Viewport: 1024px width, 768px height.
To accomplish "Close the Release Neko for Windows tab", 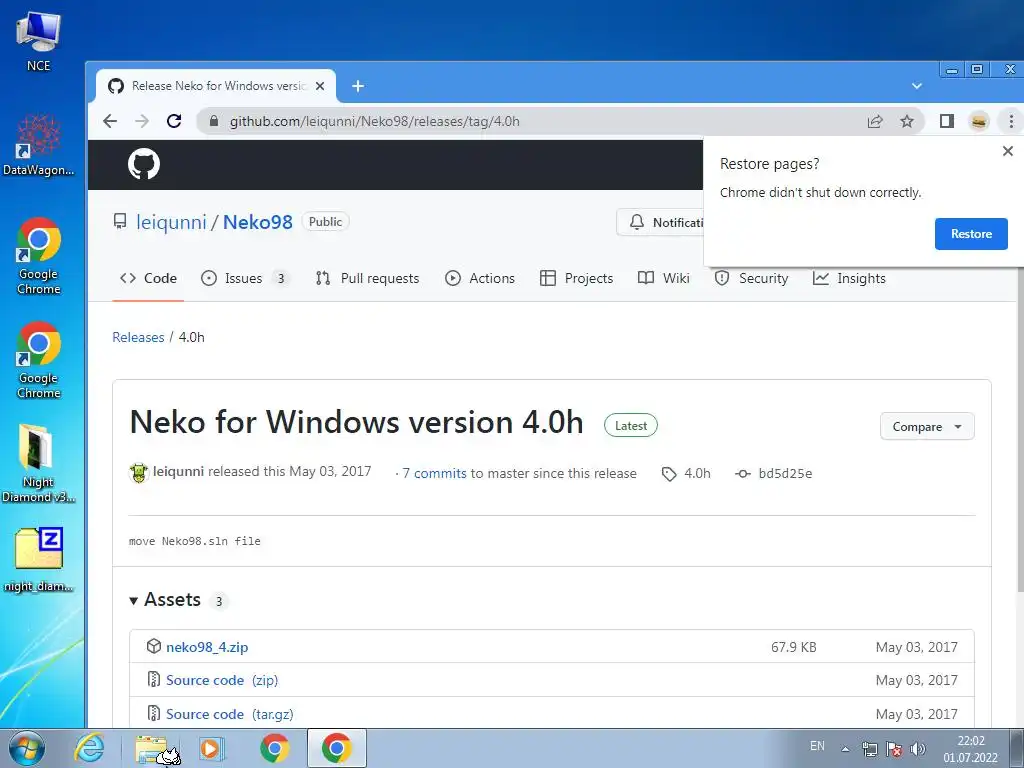I will (320, 86).
